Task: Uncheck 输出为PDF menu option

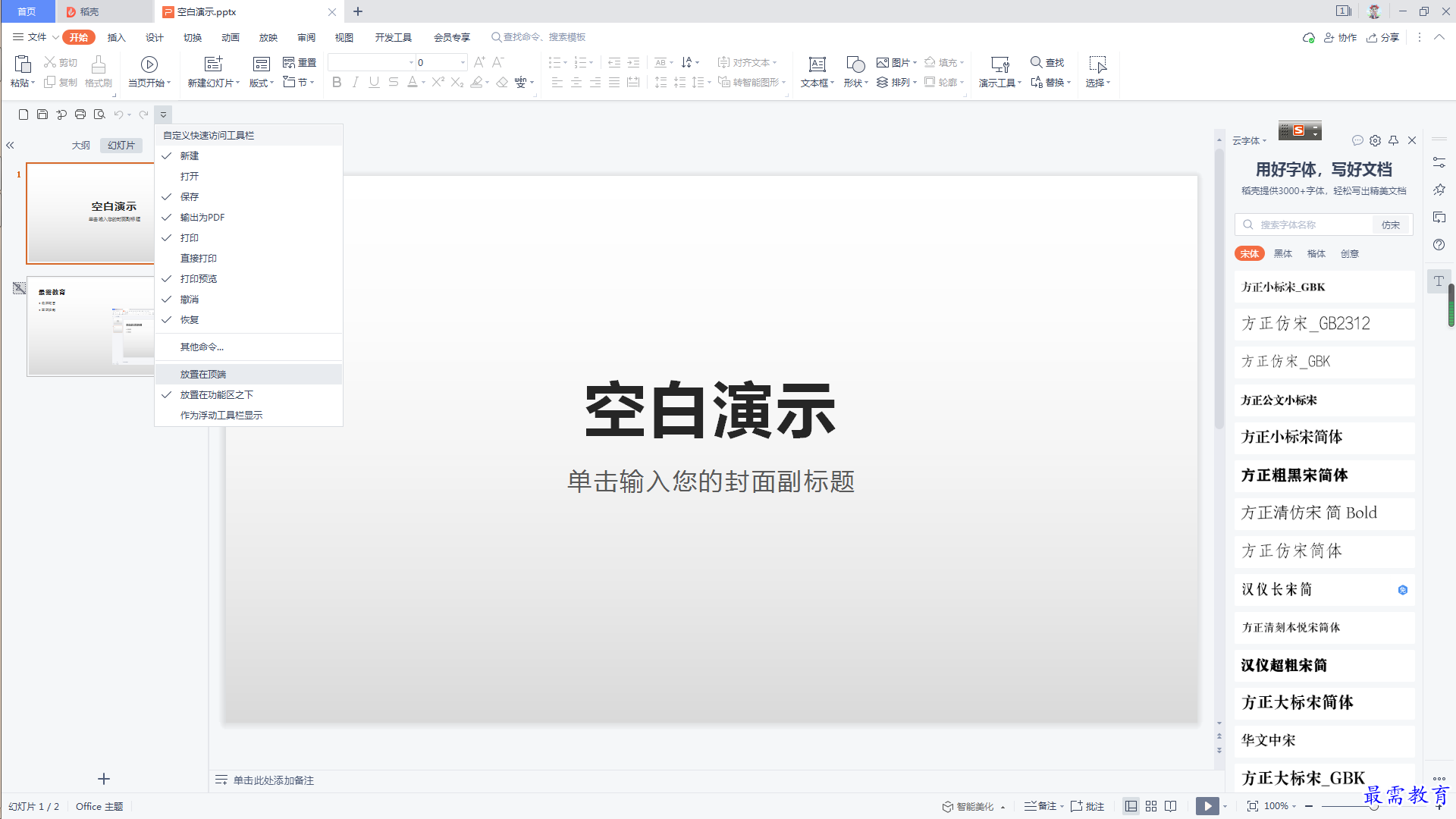Action: (249, 217)
